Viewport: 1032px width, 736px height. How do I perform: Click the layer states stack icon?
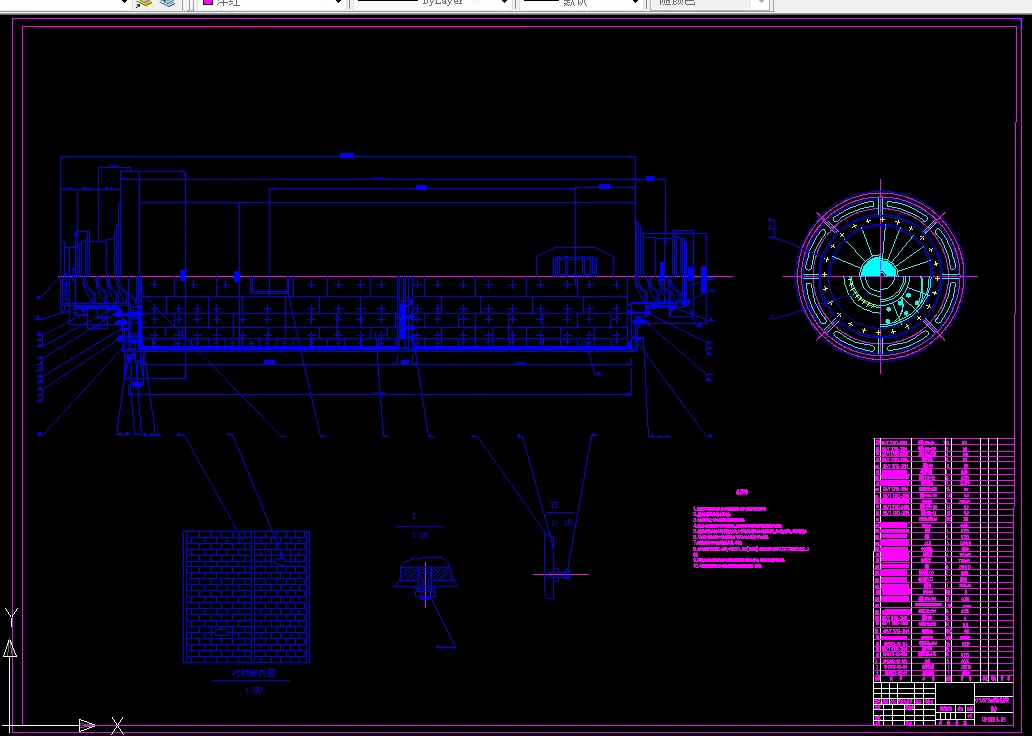pos(168,3)
